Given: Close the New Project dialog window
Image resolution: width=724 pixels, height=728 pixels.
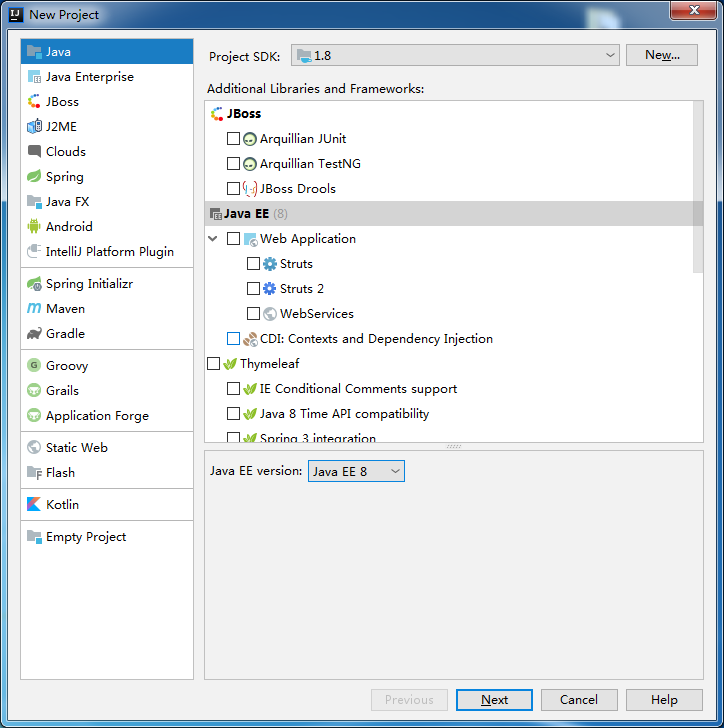Looking at the screenshot, I should click(693, 10).
